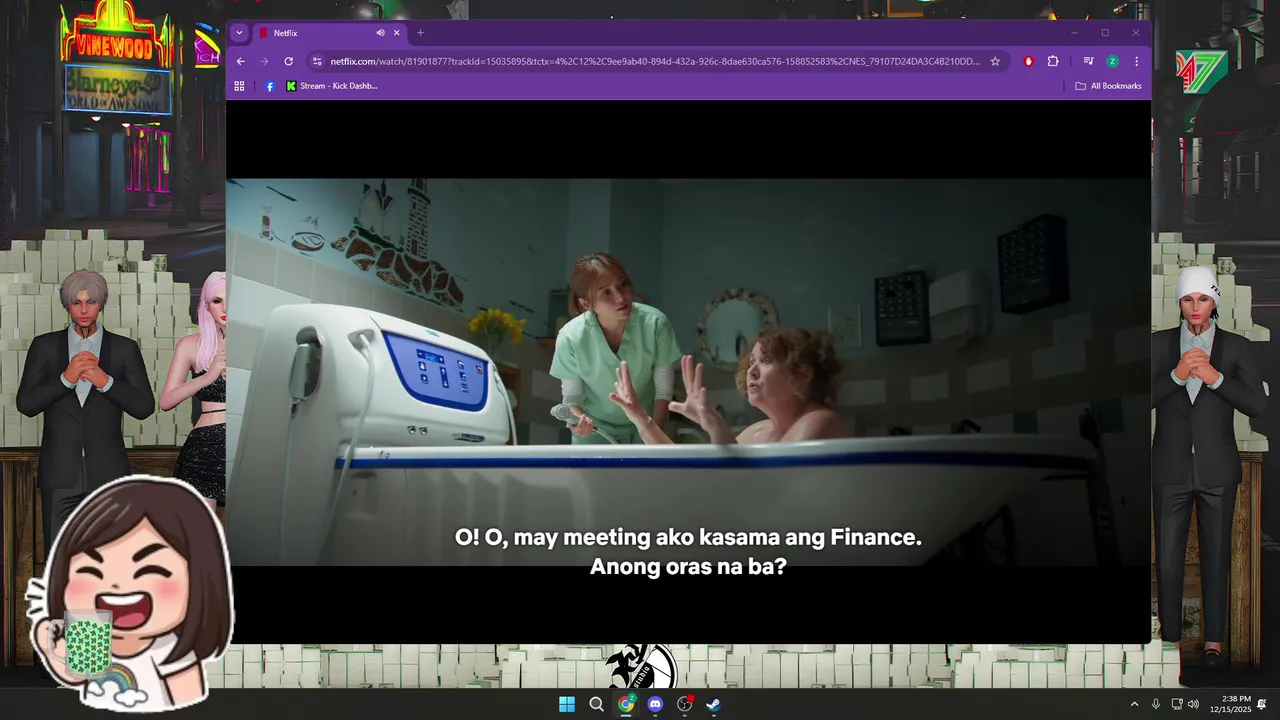
Task: Switch to Chrome in the taskbar
Action: click(626, 704)
